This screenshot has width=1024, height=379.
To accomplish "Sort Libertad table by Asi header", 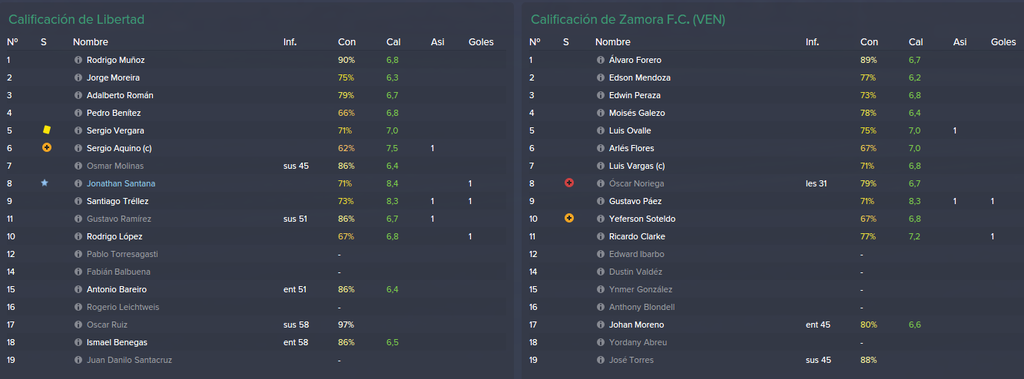I will click(438, 42).
